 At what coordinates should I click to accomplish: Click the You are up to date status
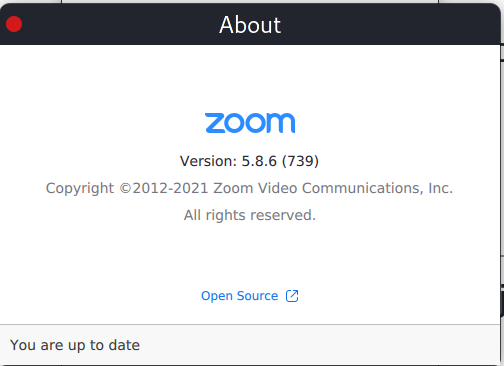click(75, 345)
